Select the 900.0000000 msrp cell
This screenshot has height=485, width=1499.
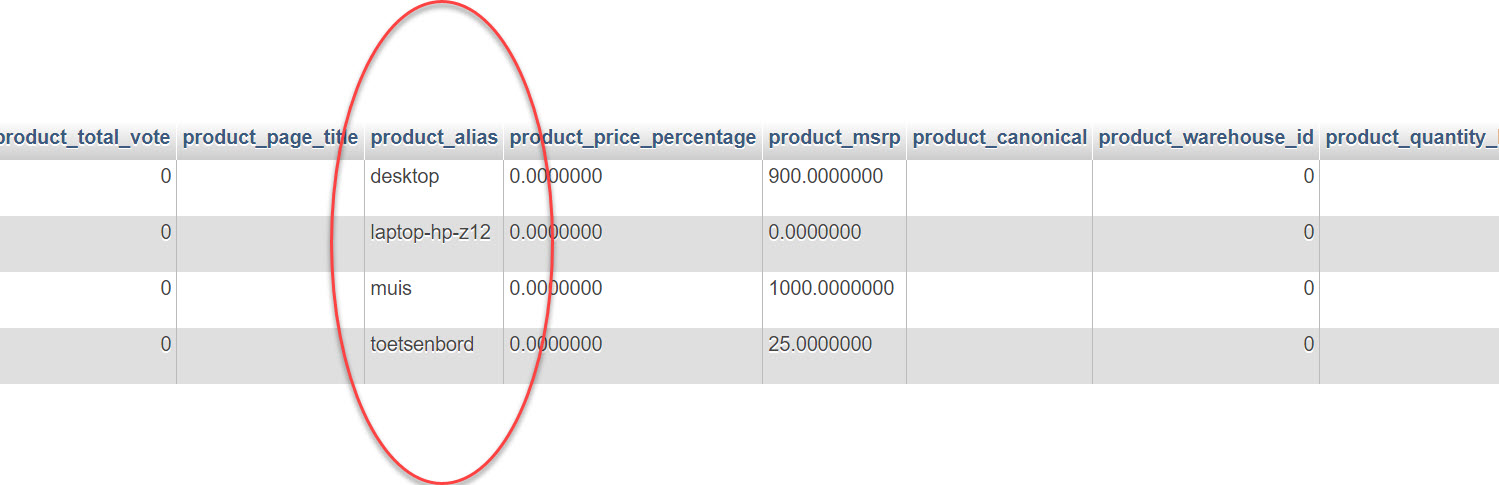pos(825,177)
